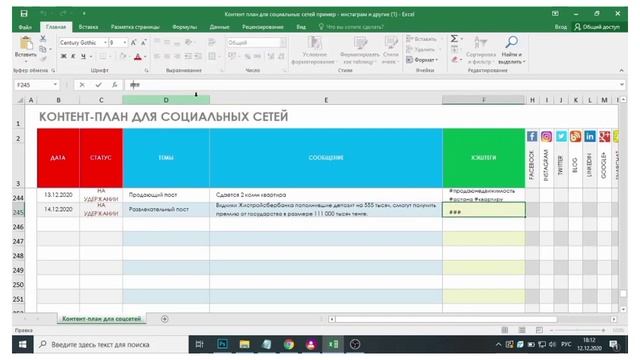
Task: Add a new sheet with plus icon
Action: point(164,319)
